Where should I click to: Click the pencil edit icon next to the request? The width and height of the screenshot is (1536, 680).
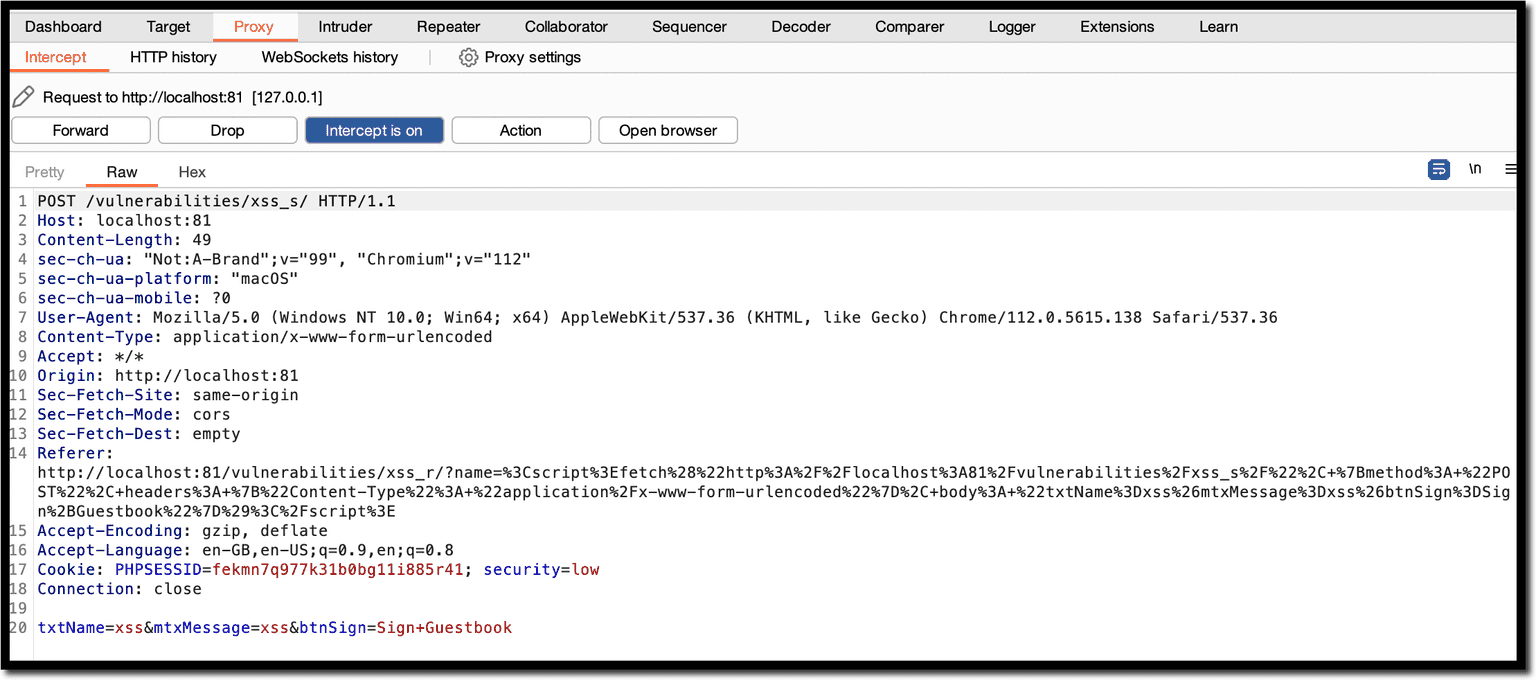(24, 96)
